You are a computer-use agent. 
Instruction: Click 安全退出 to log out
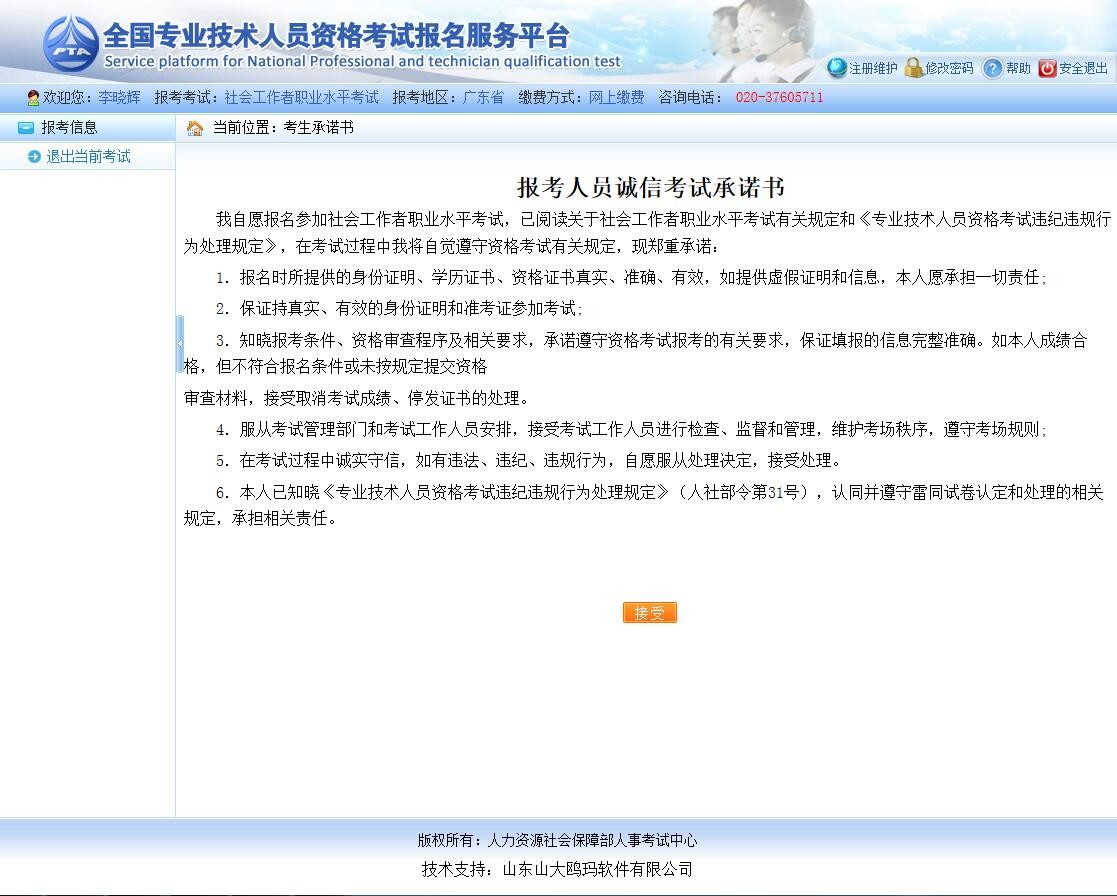(x=1083, y=68)
